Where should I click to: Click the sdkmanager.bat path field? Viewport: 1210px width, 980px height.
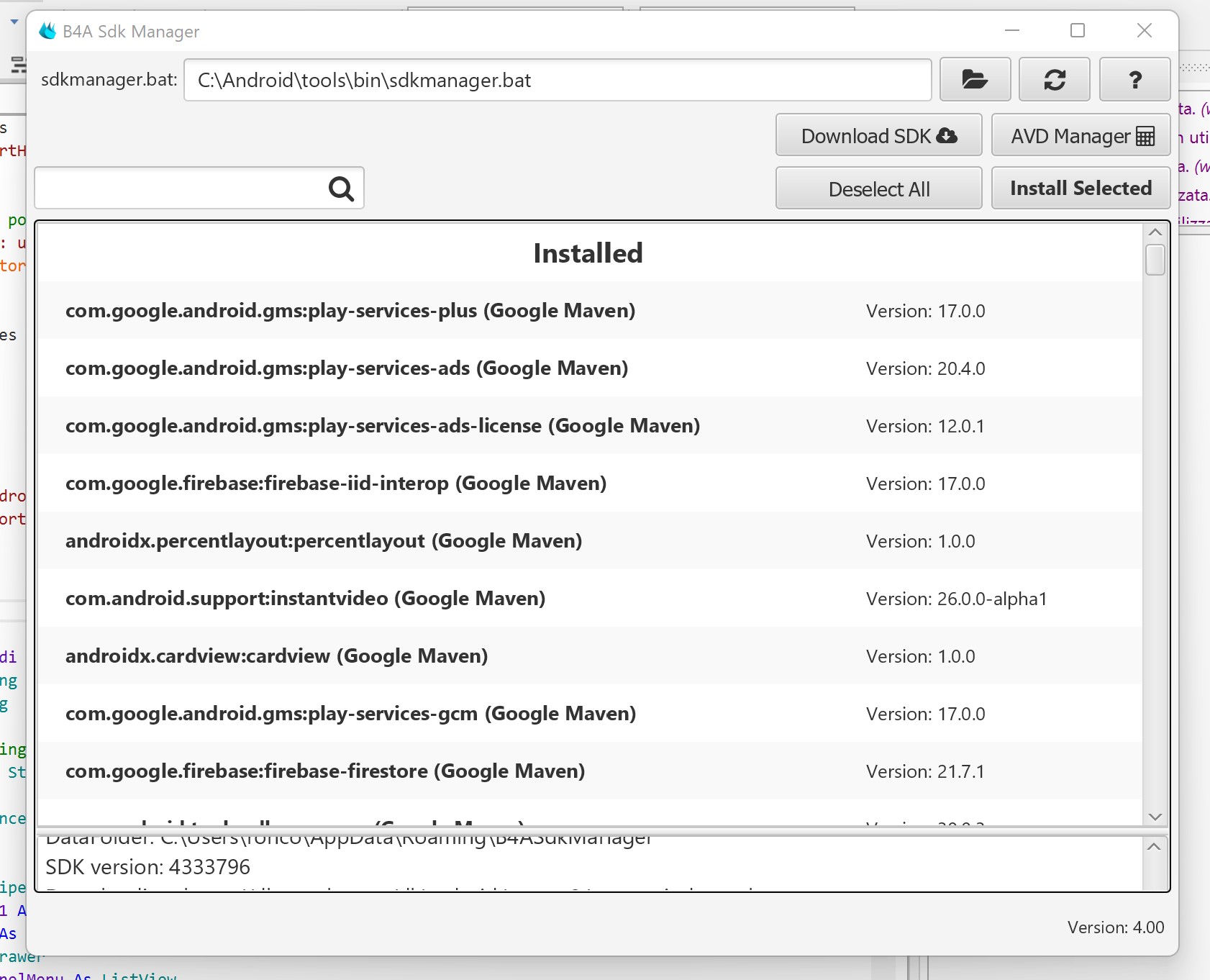[558, 80]
